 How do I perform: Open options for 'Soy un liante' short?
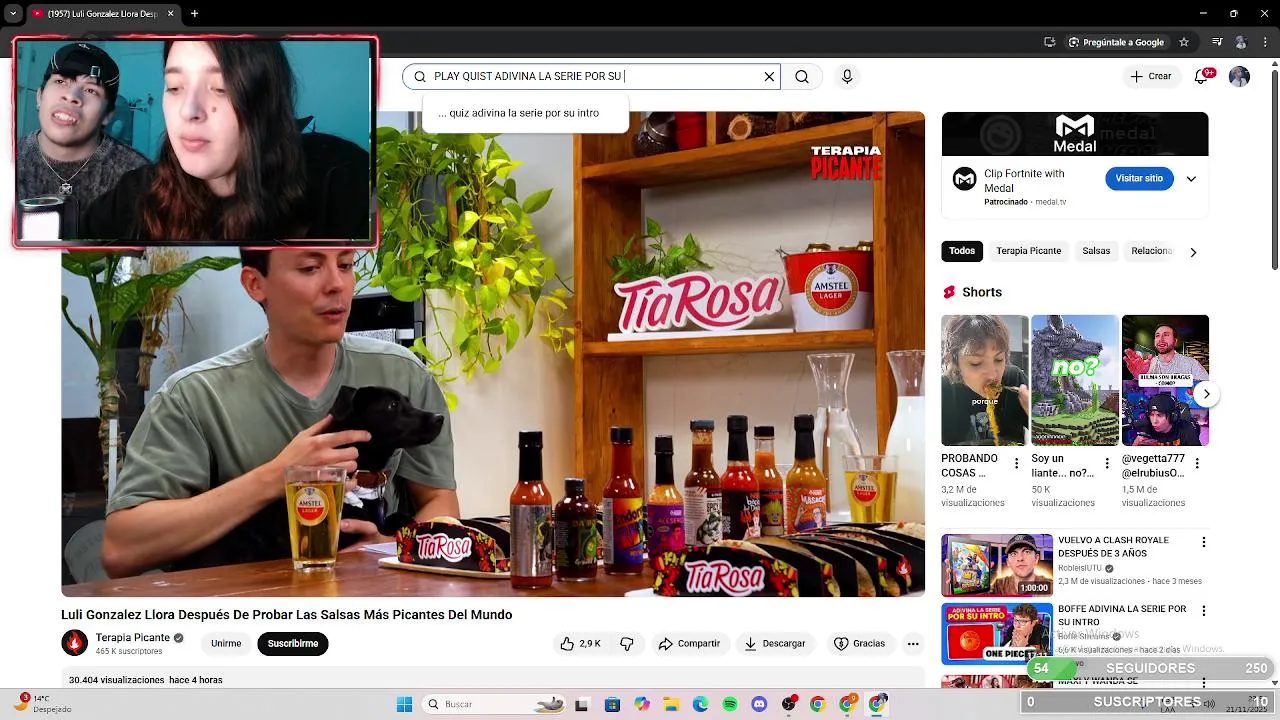(1107, 464)
